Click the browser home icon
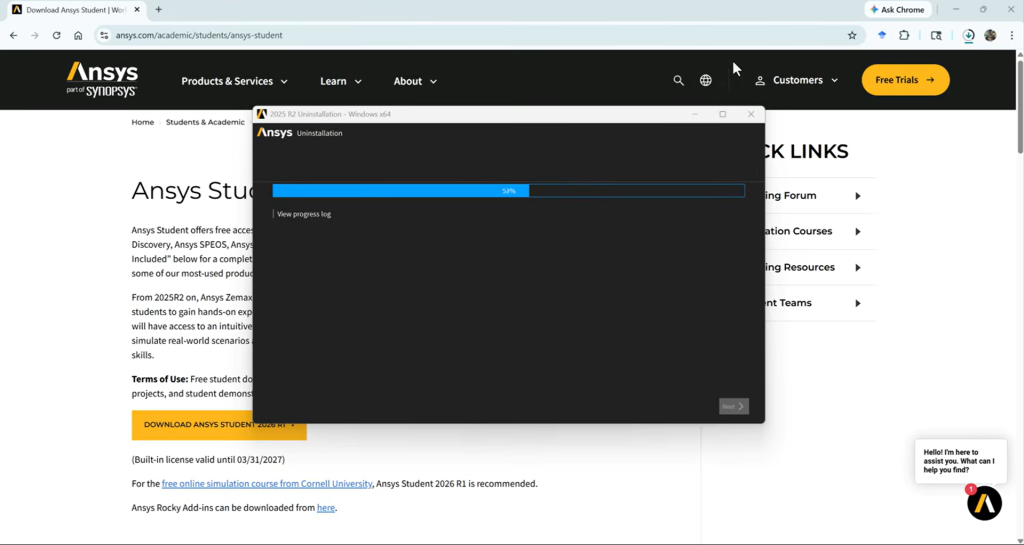 [78, 35]
